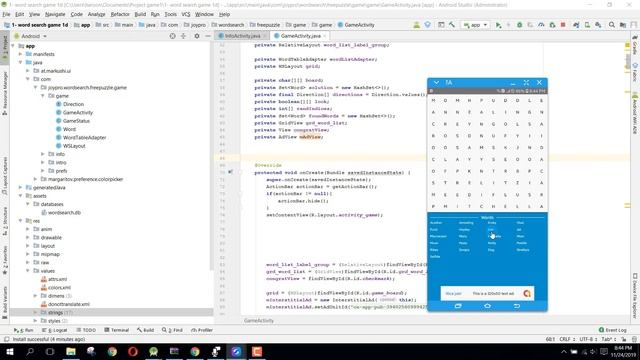Hide the Project panel with minus icon
This screenshot has width=640, height=360.
(208, 36)
